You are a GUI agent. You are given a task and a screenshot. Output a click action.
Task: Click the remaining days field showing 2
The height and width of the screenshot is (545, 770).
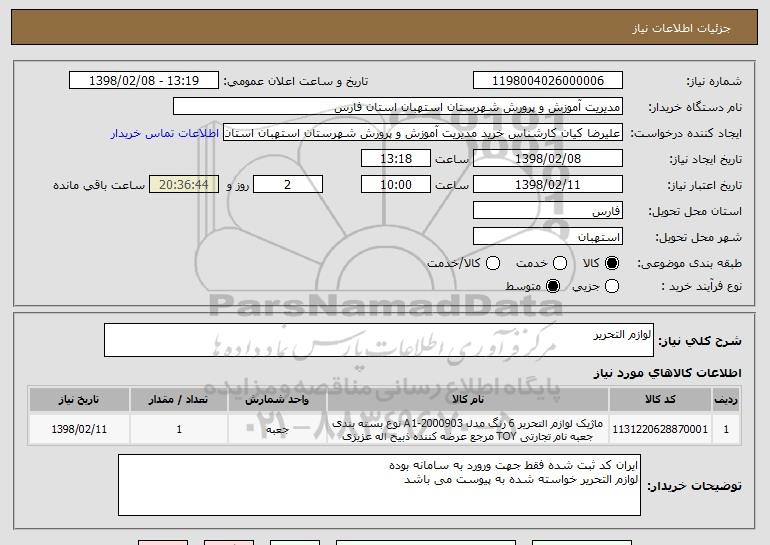(x=288, y=185)
